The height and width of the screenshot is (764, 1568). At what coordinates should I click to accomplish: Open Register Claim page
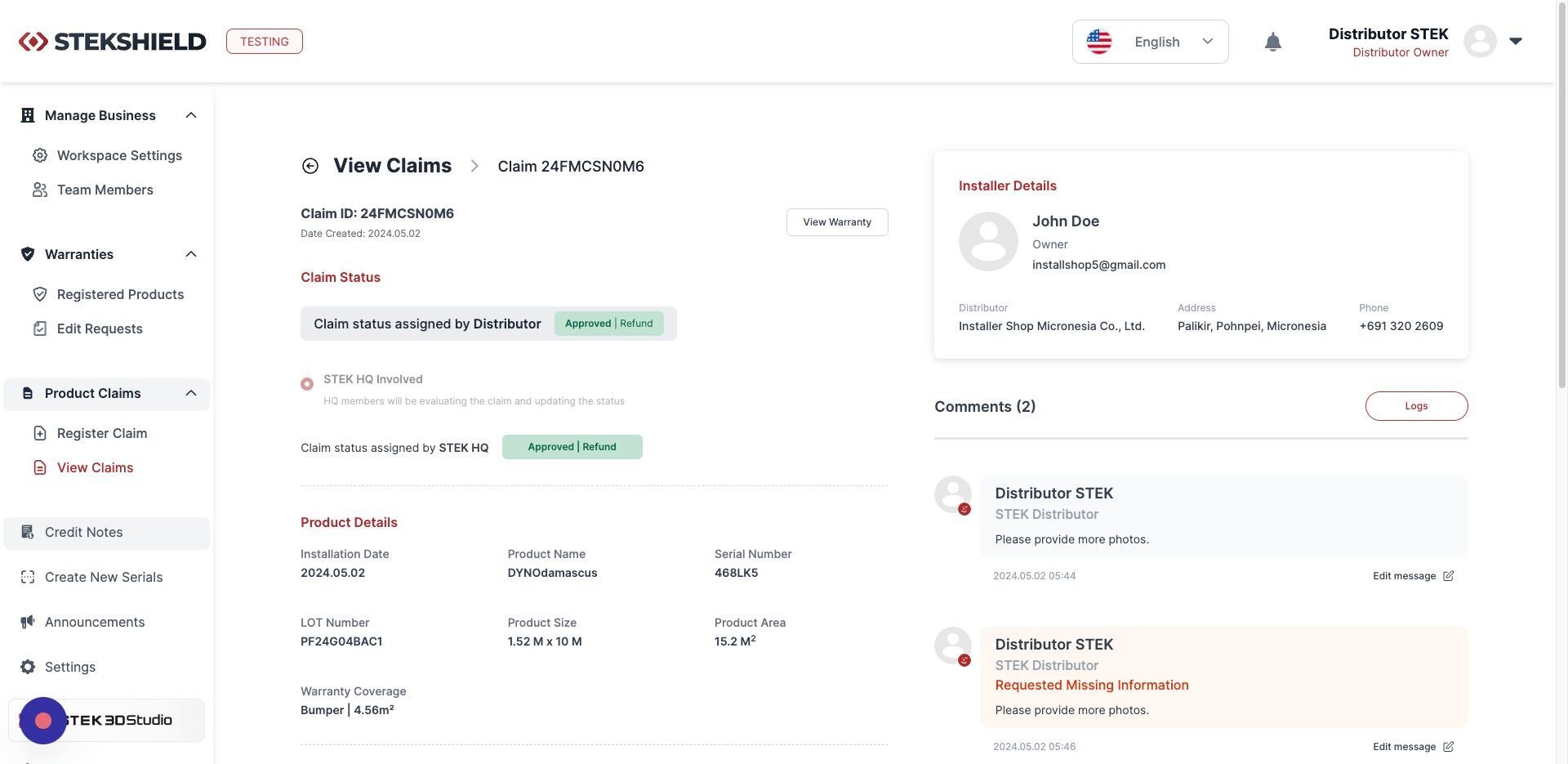102,433
